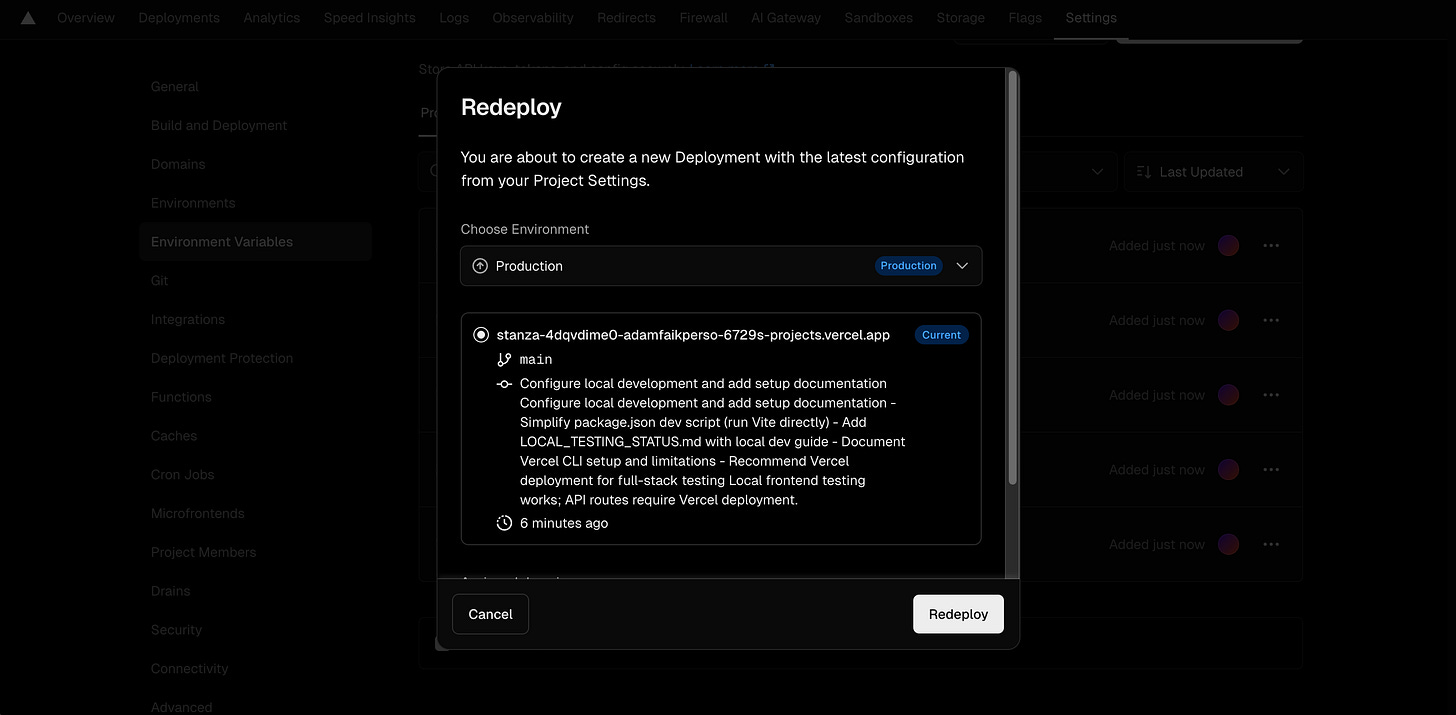Image resolution: width=1456 pixels, height=715 pixels.
Task: Open Deployments from the top navigation
Action: 178,17
